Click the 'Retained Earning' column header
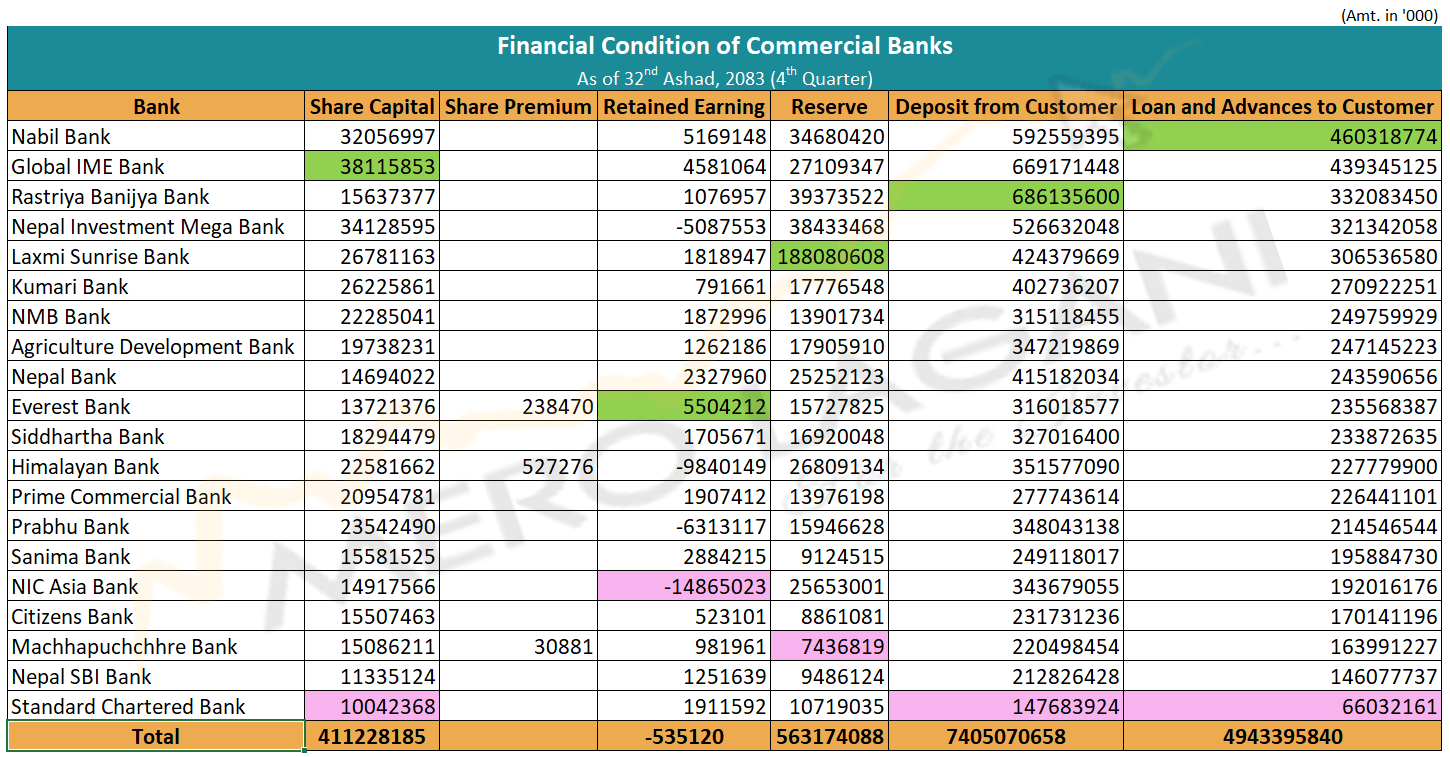 coord(684,107)
